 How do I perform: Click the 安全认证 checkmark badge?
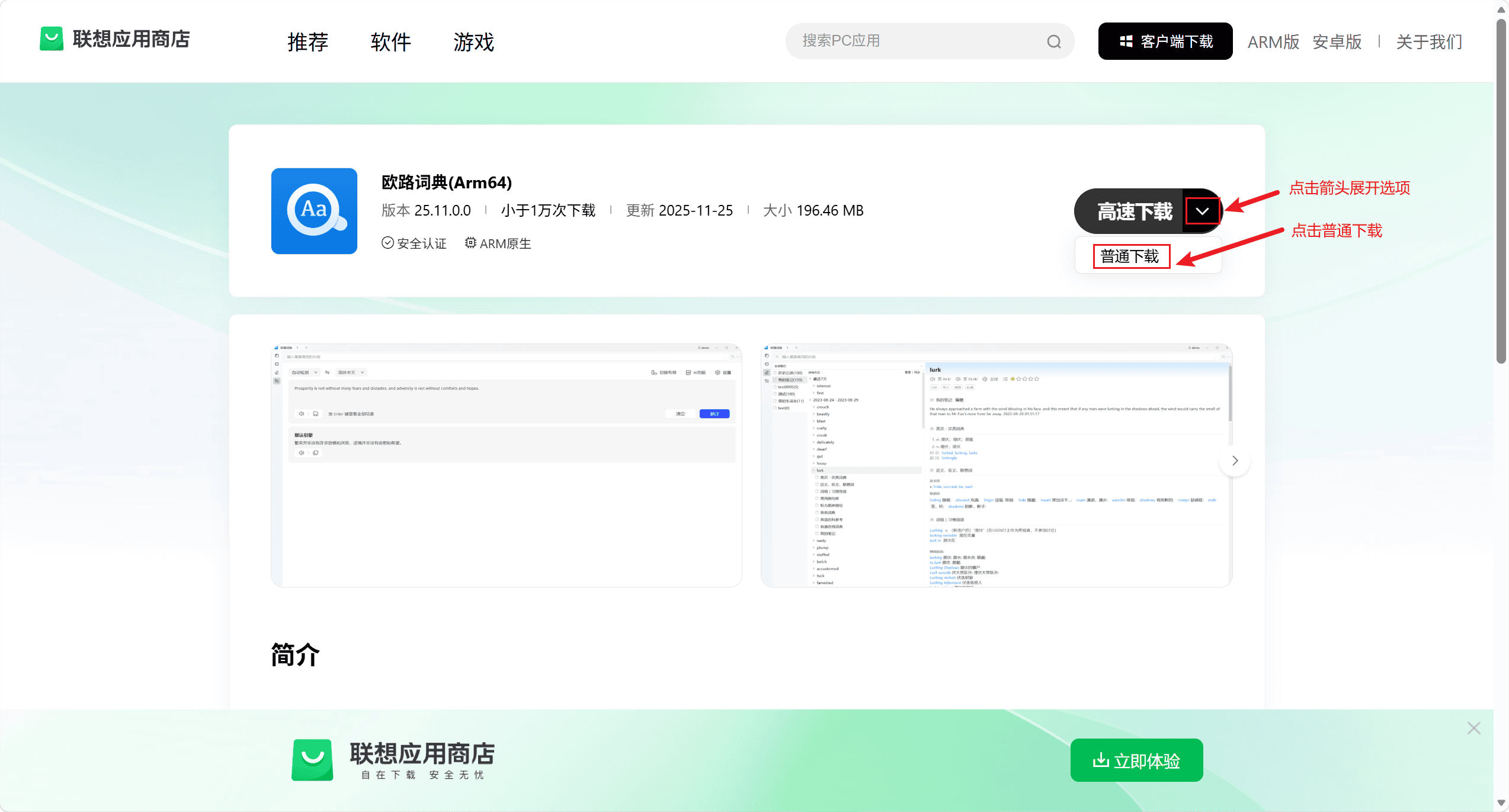pyautogui.click(x=387, y=243)
